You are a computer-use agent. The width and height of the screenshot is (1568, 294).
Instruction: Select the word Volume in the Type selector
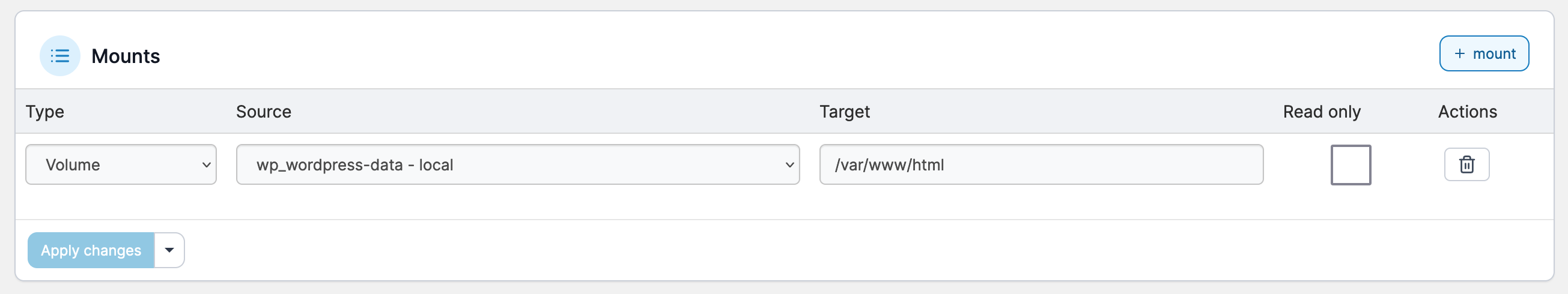pos(73,165)
